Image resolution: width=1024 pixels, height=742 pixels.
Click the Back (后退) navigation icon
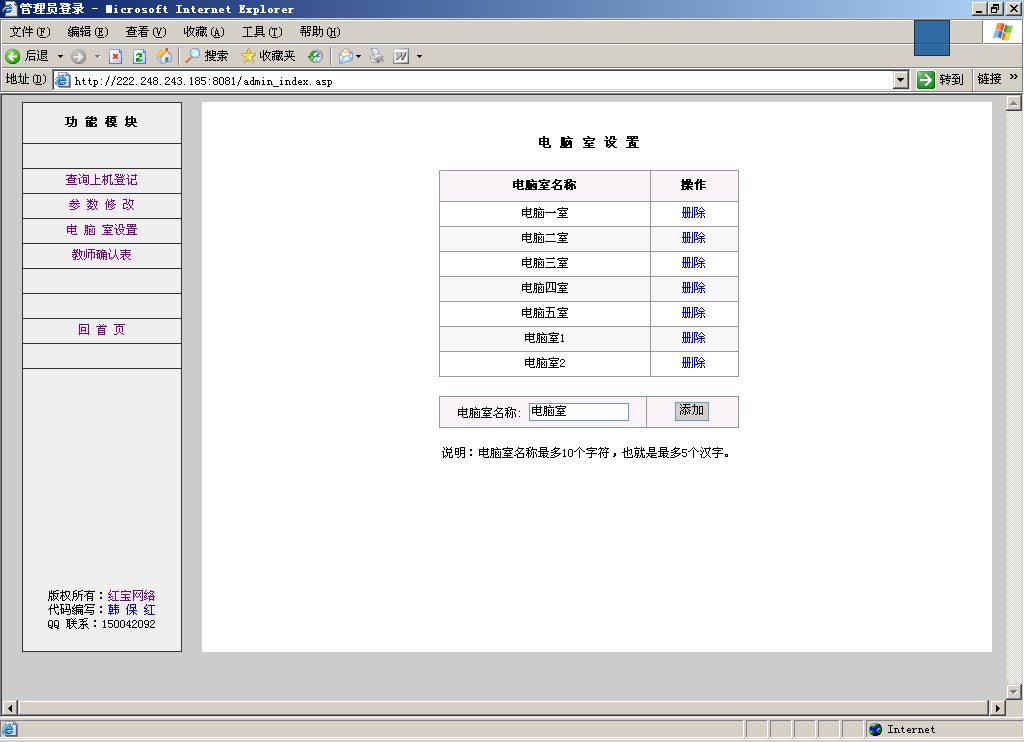pyautogui.click(x=13, y=56)
